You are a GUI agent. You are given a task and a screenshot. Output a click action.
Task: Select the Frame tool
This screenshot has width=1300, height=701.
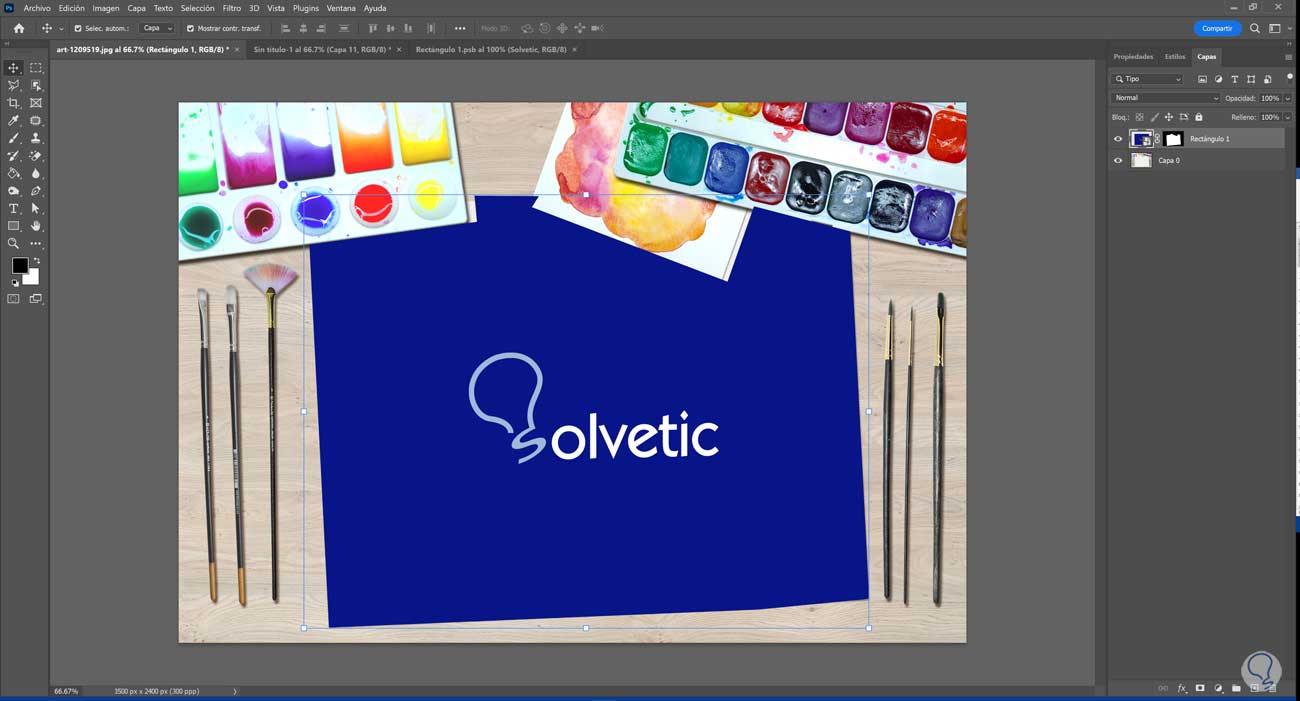coord(36,103)
